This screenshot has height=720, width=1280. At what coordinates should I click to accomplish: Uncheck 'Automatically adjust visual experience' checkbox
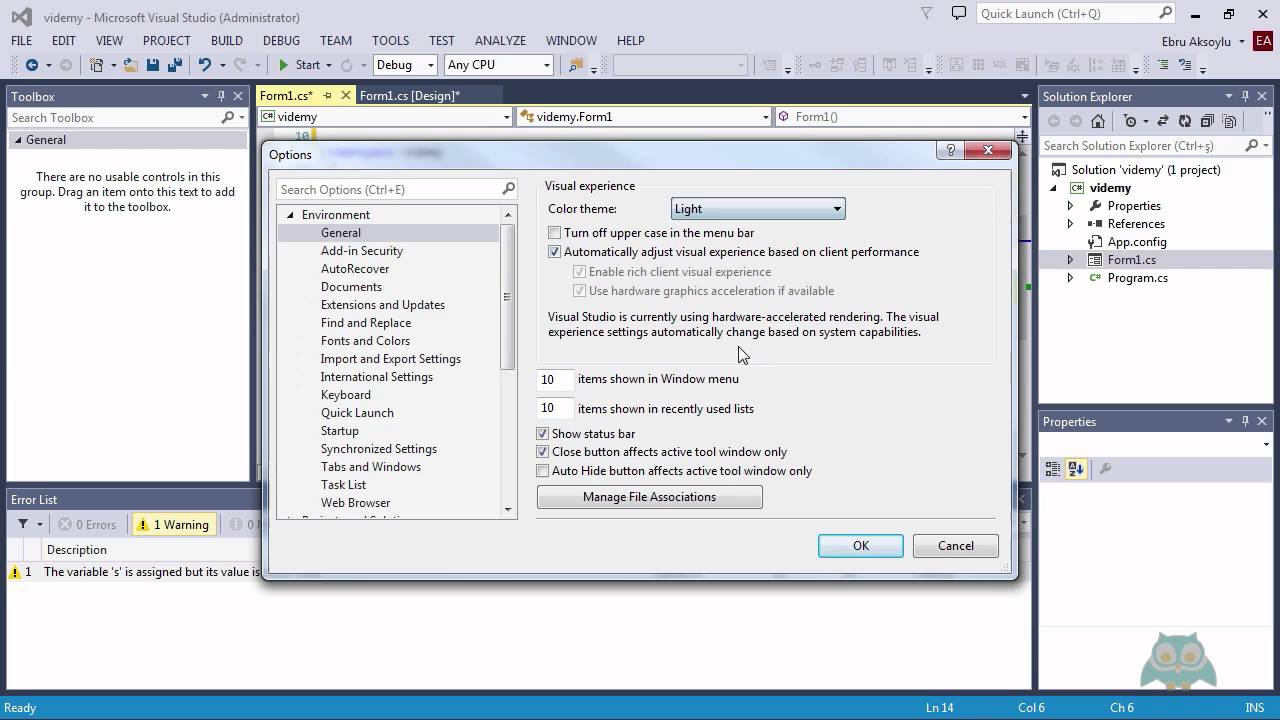point(554,252)
